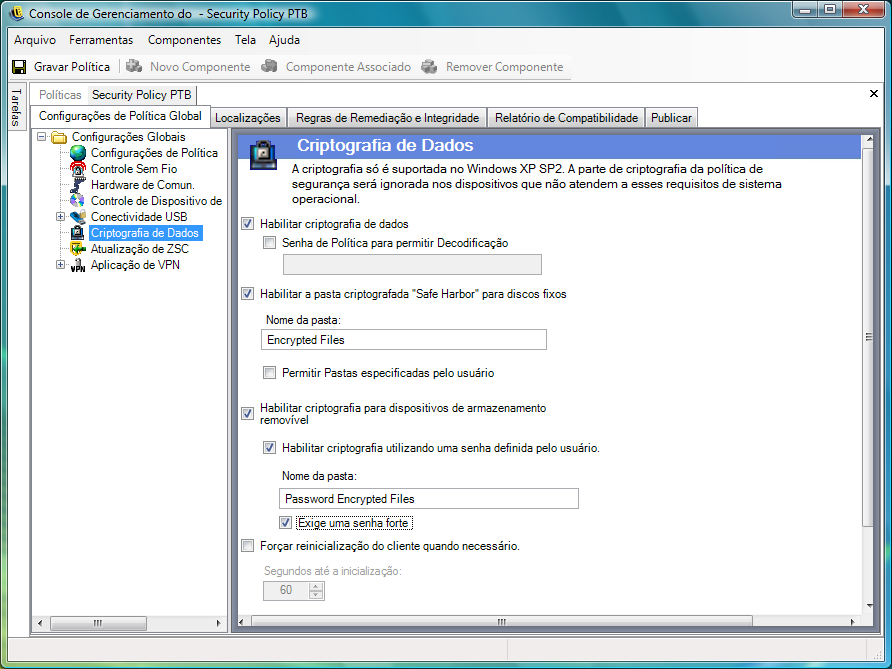
Task: Open the Arquivo menu
Action: point(35,40)
